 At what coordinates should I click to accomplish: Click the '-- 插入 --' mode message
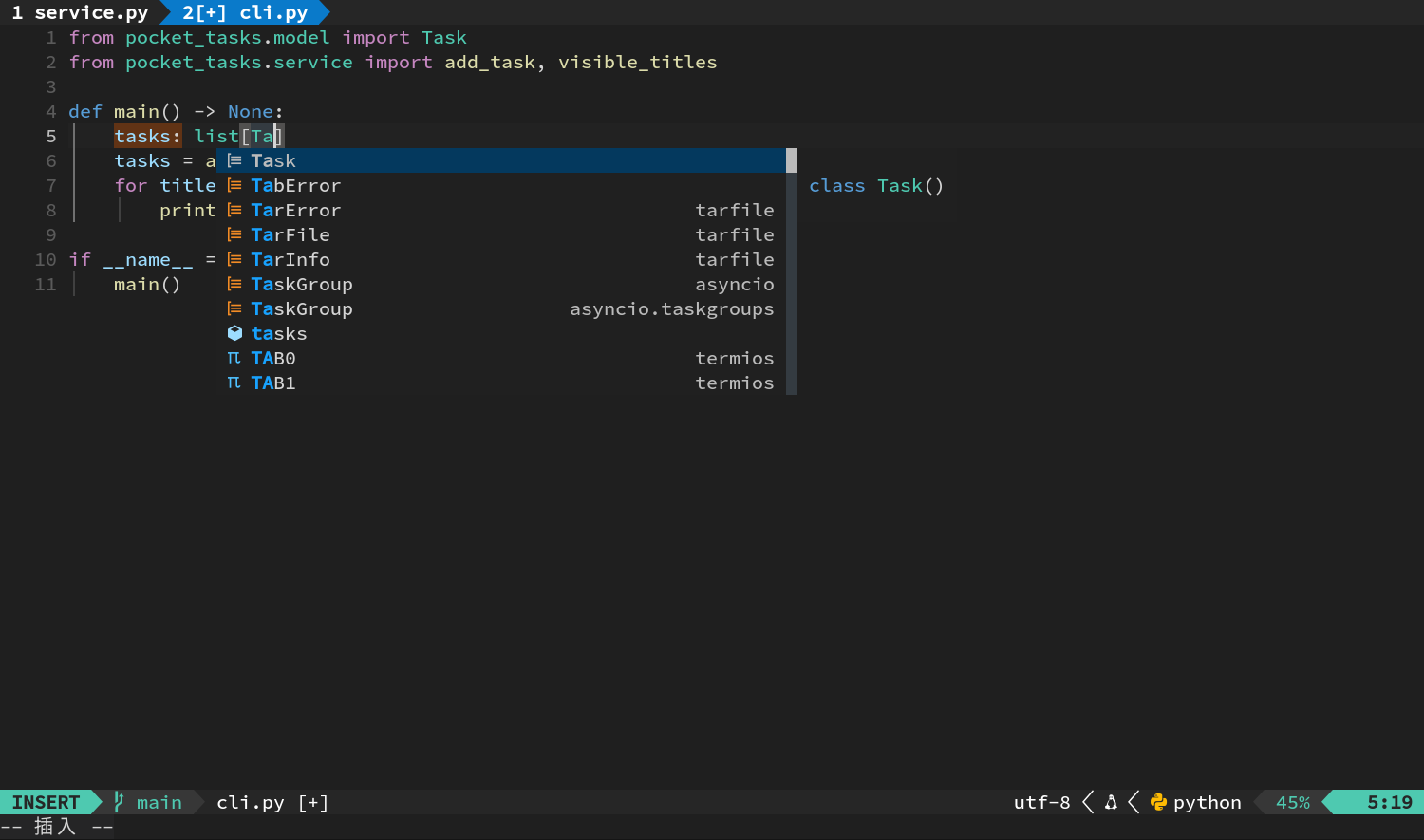(x=57, y=827)
